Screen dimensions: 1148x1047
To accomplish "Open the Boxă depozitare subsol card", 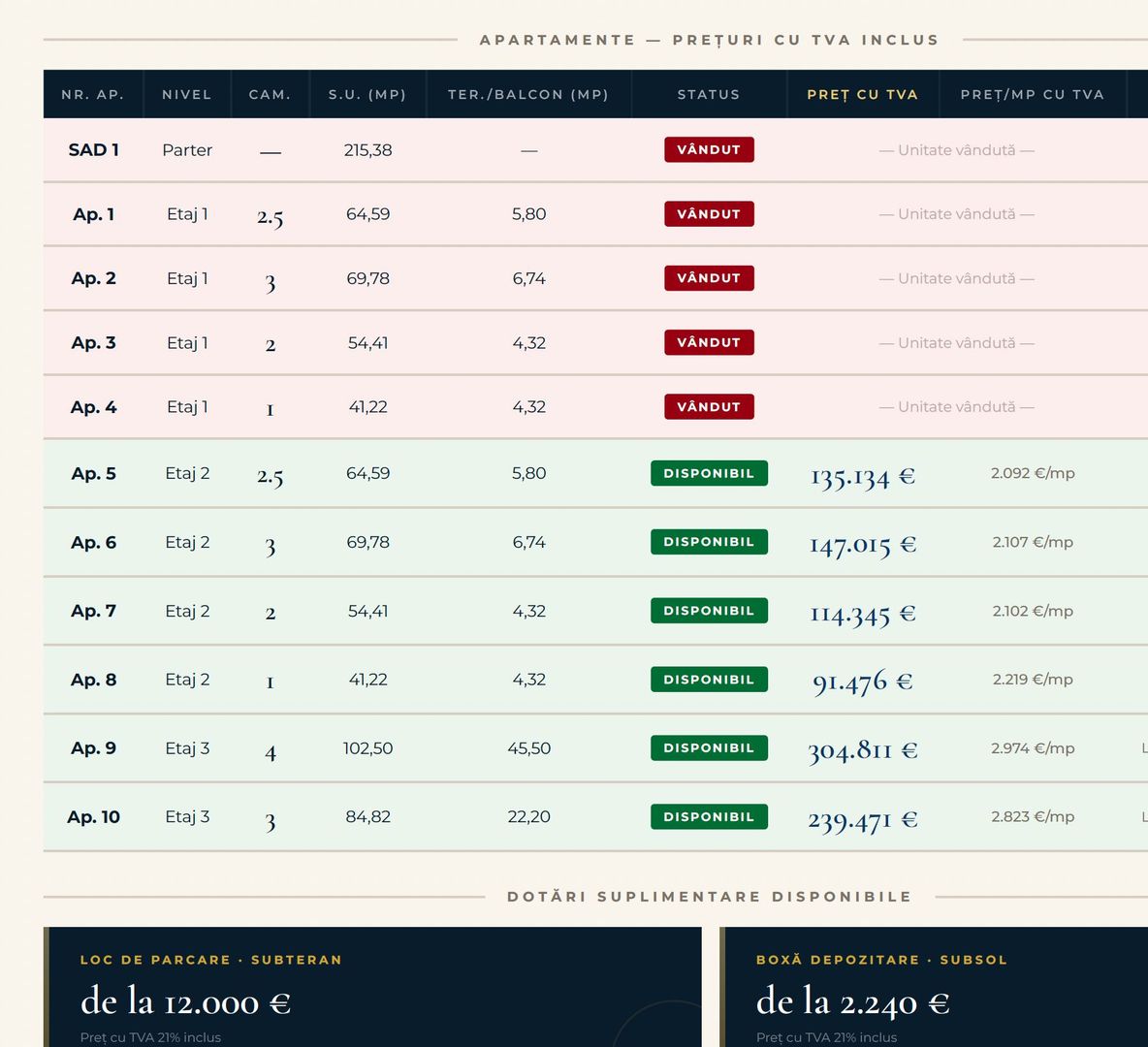I will point(934,987).
